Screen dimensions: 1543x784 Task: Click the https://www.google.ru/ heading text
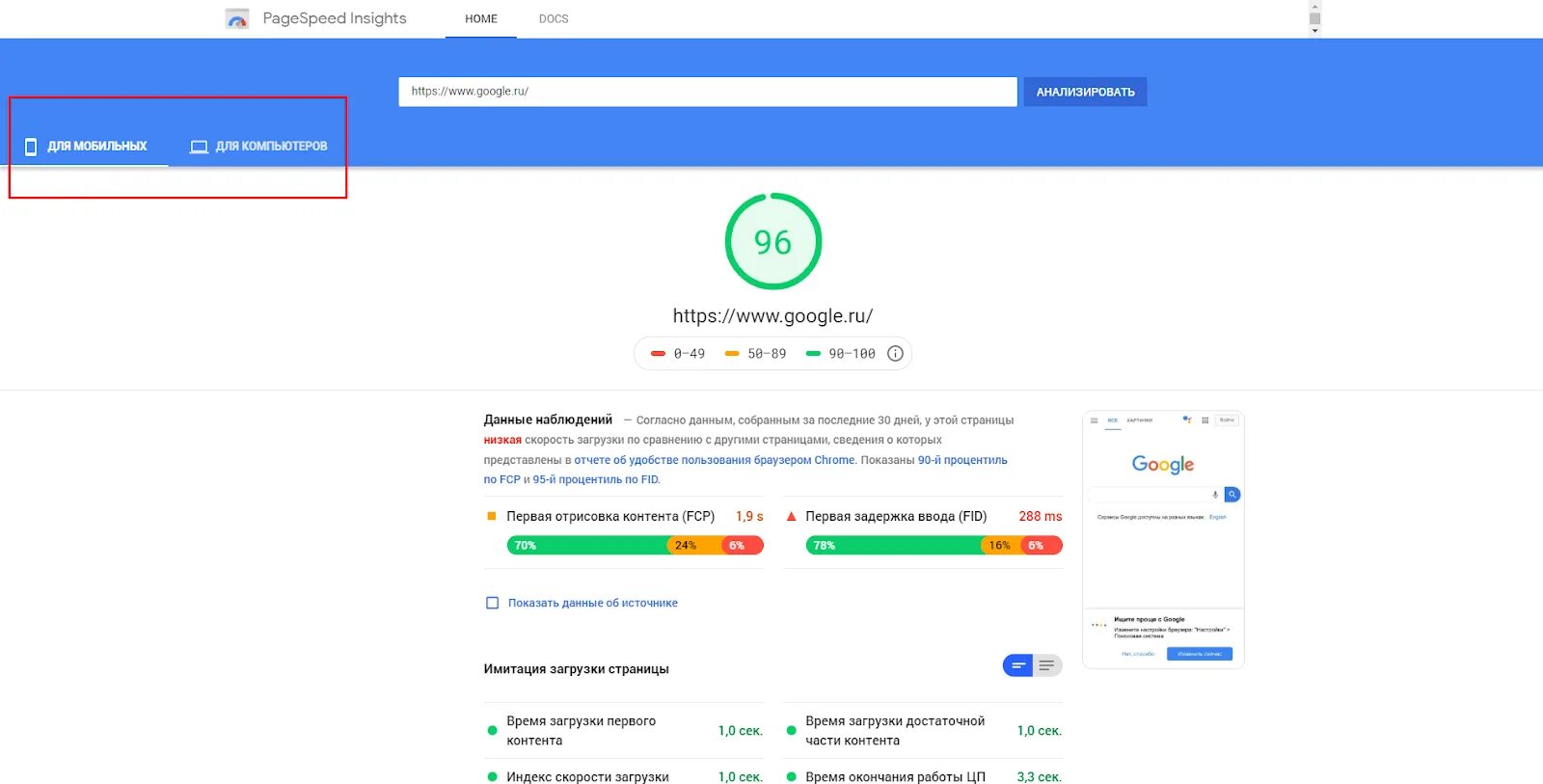[x=773, y=315]
